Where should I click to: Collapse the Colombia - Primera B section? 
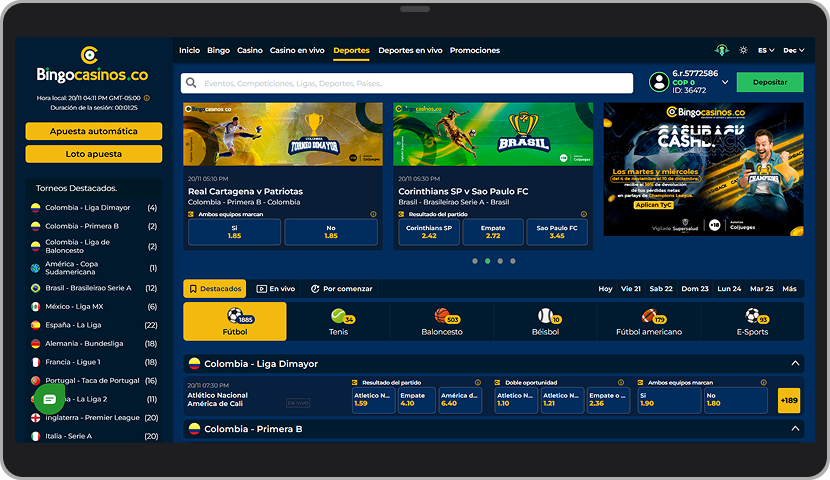[795, 429]
